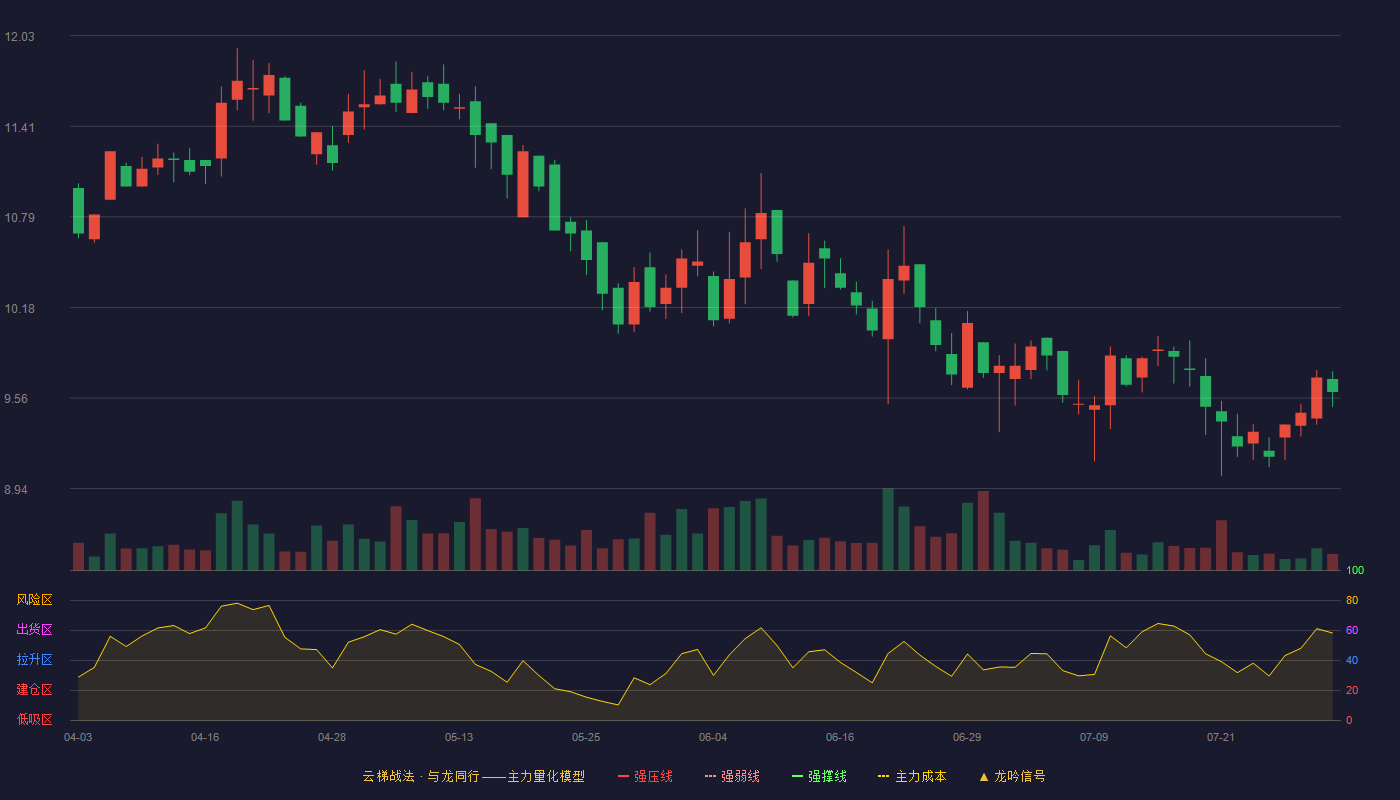
Task: Click the red 20 indicator axis value
Action: tap(1352, 691)
